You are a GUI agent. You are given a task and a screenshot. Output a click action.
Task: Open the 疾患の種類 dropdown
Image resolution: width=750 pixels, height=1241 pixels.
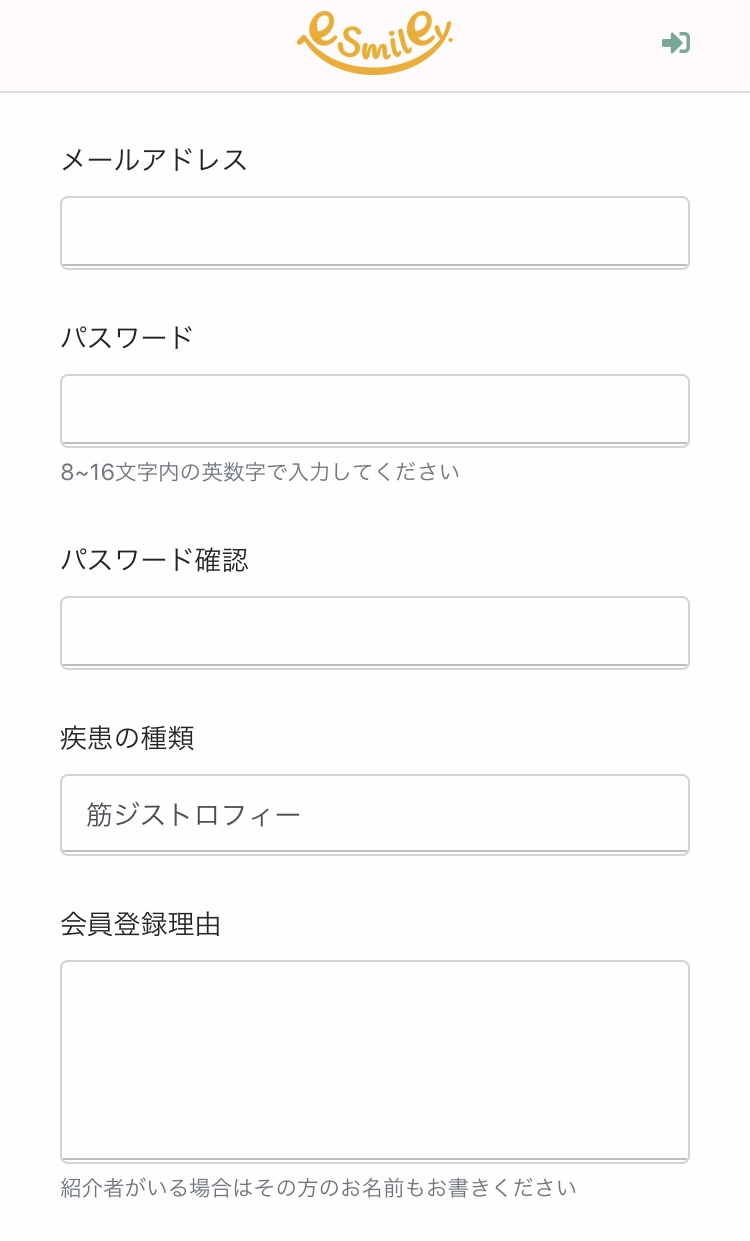[375, 814]
